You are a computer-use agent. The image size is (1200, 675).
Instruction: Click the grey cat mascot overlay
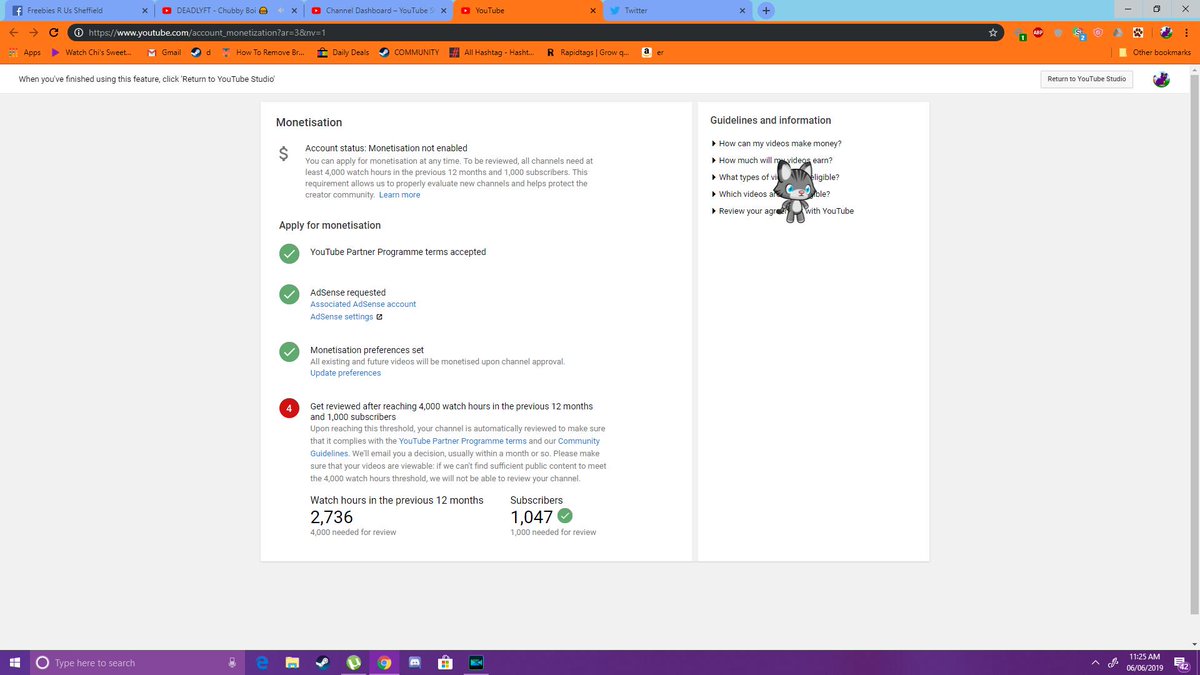(x=794, y=190)
